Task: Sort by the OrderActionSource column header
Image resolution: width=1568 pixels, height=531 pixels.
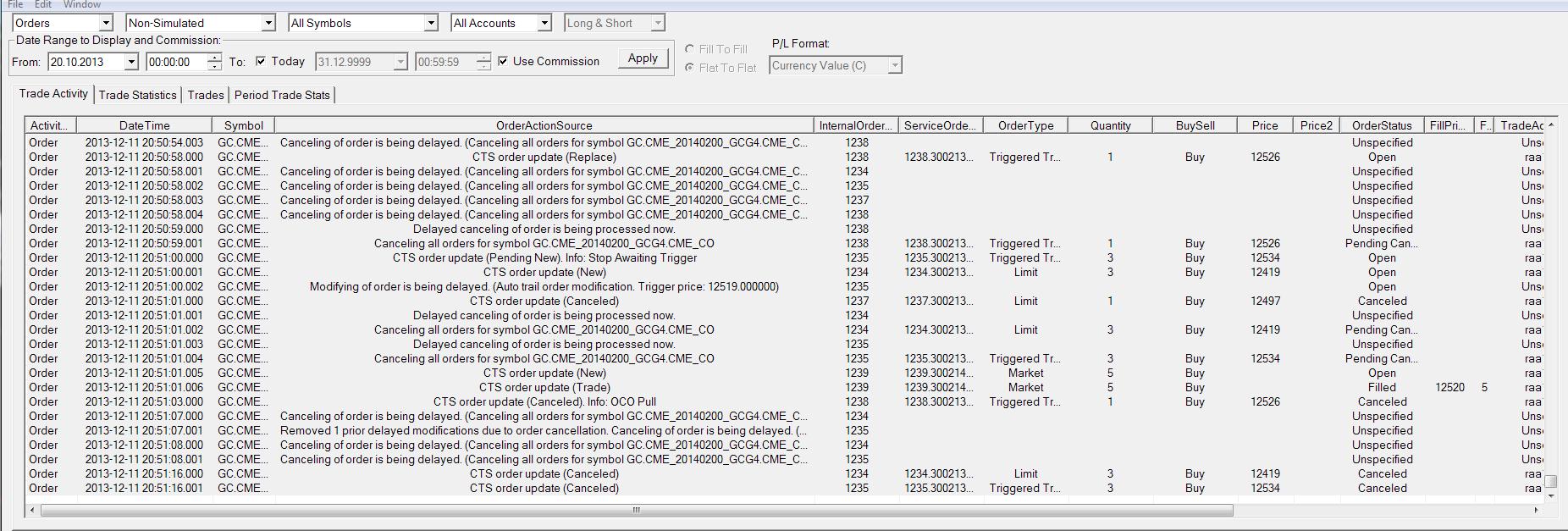Action: [544, 125]
